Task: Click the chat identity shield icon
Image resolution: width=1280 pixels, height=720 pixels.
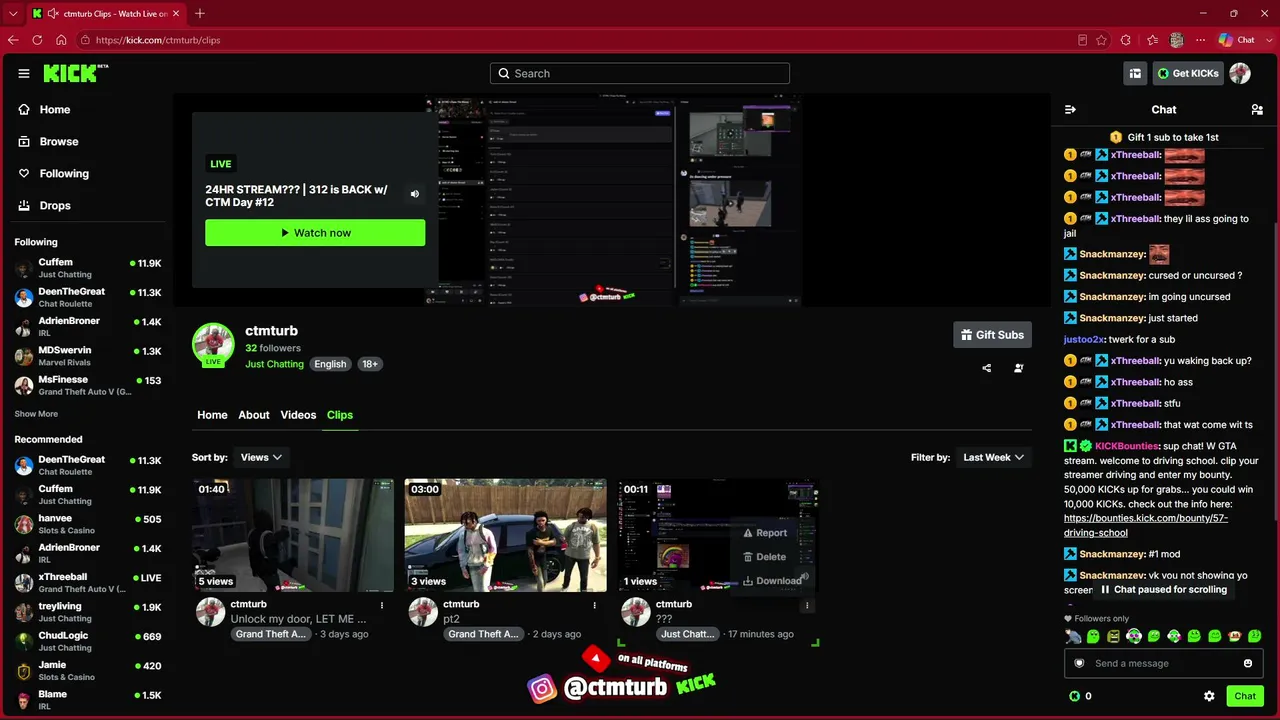Action: tap(1079, 663)
